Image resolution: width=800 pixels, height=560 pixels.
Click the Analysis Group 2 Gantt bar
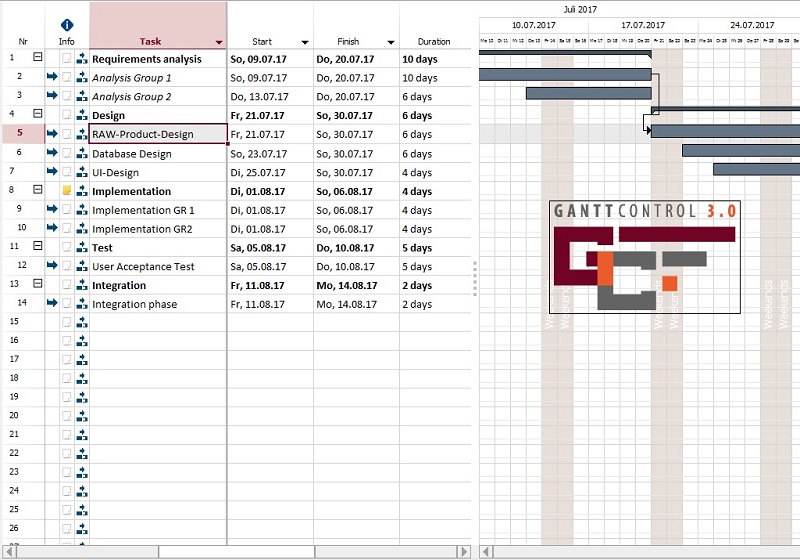coord(589,93)
